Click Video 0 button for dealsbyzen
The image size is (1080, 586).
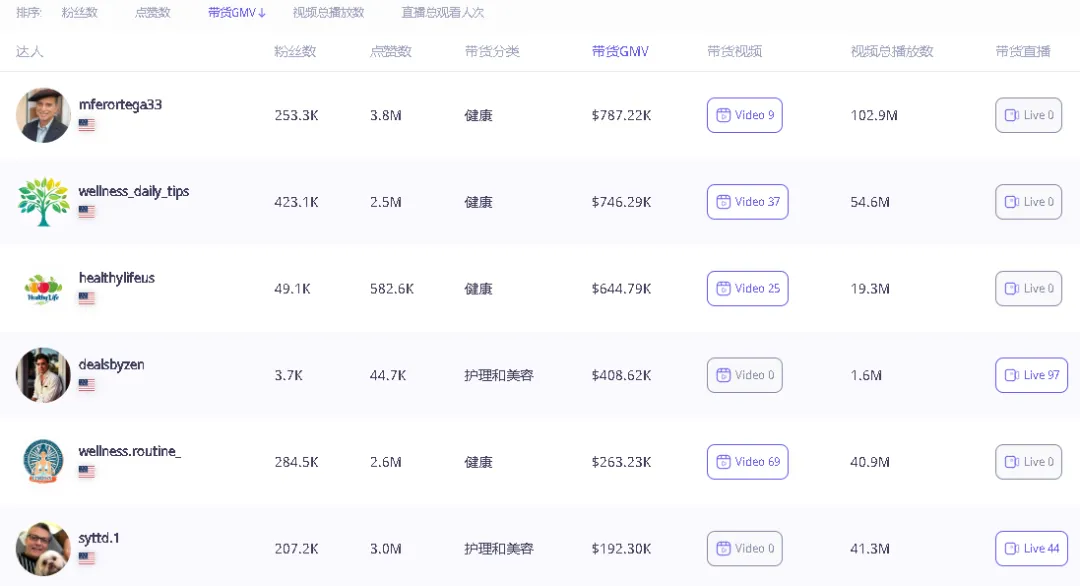coord(744,375)
